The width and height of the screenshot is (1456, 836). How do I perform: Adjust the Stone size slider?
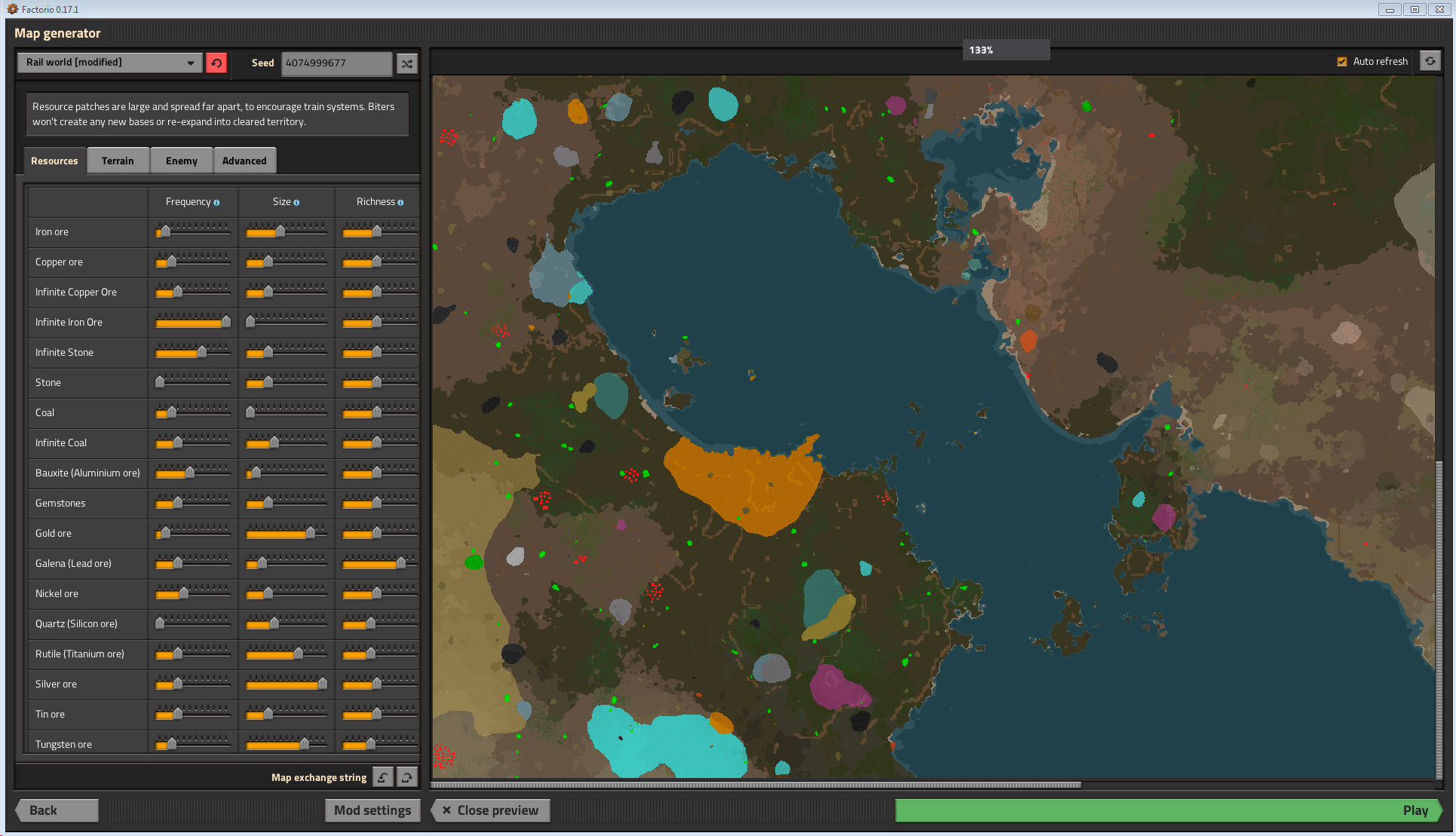point(286,382)
